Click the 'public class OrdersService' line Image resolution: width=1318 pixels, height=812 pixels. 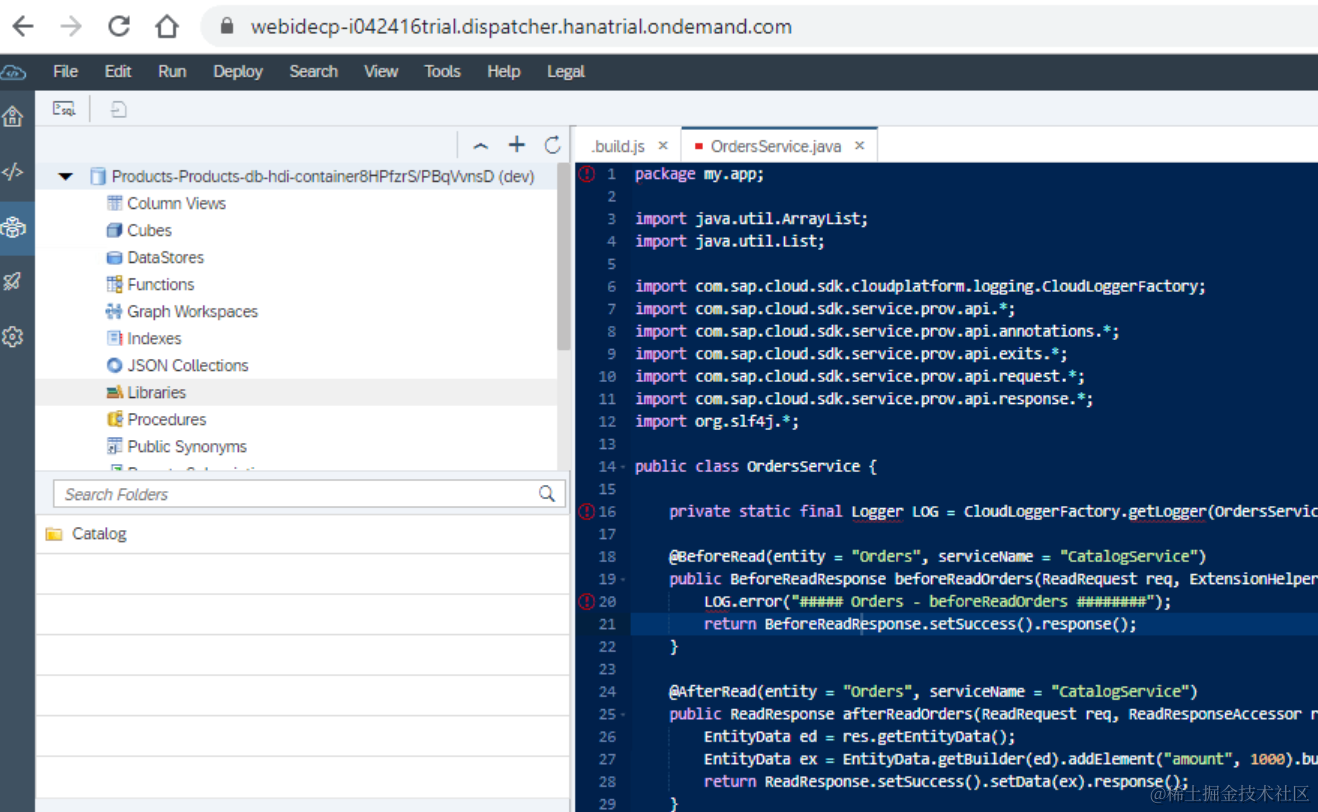(755, 466)
